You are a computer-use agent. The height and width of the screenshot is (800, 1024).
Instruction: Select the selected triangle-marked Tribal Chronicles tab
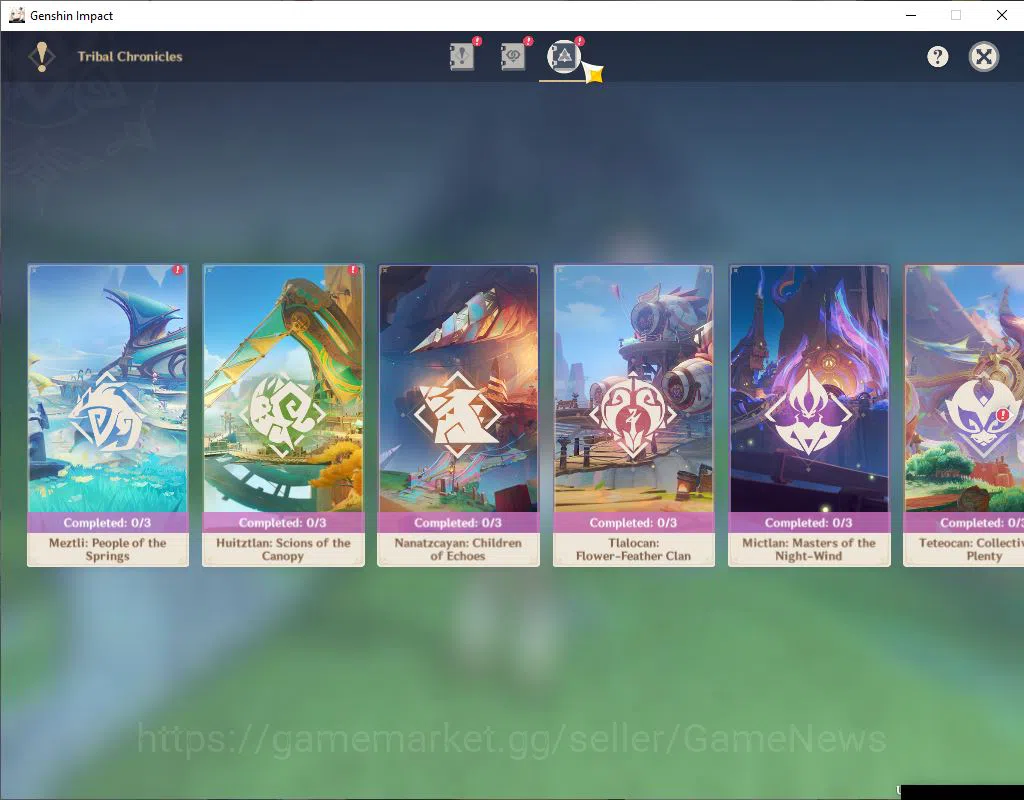564,57
